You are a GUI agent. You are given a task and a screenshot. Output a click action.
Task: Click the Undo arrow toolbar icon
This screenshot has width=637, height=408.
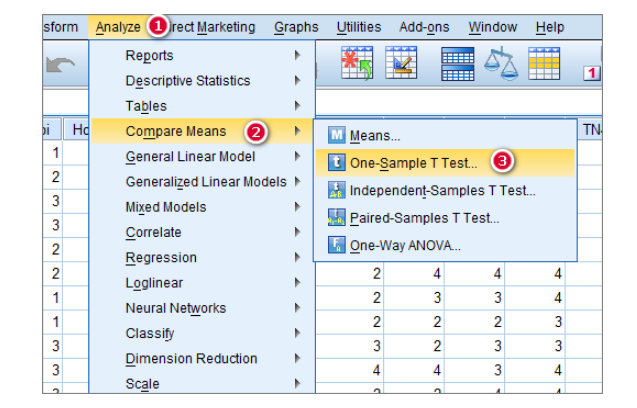tap(61, 65)
